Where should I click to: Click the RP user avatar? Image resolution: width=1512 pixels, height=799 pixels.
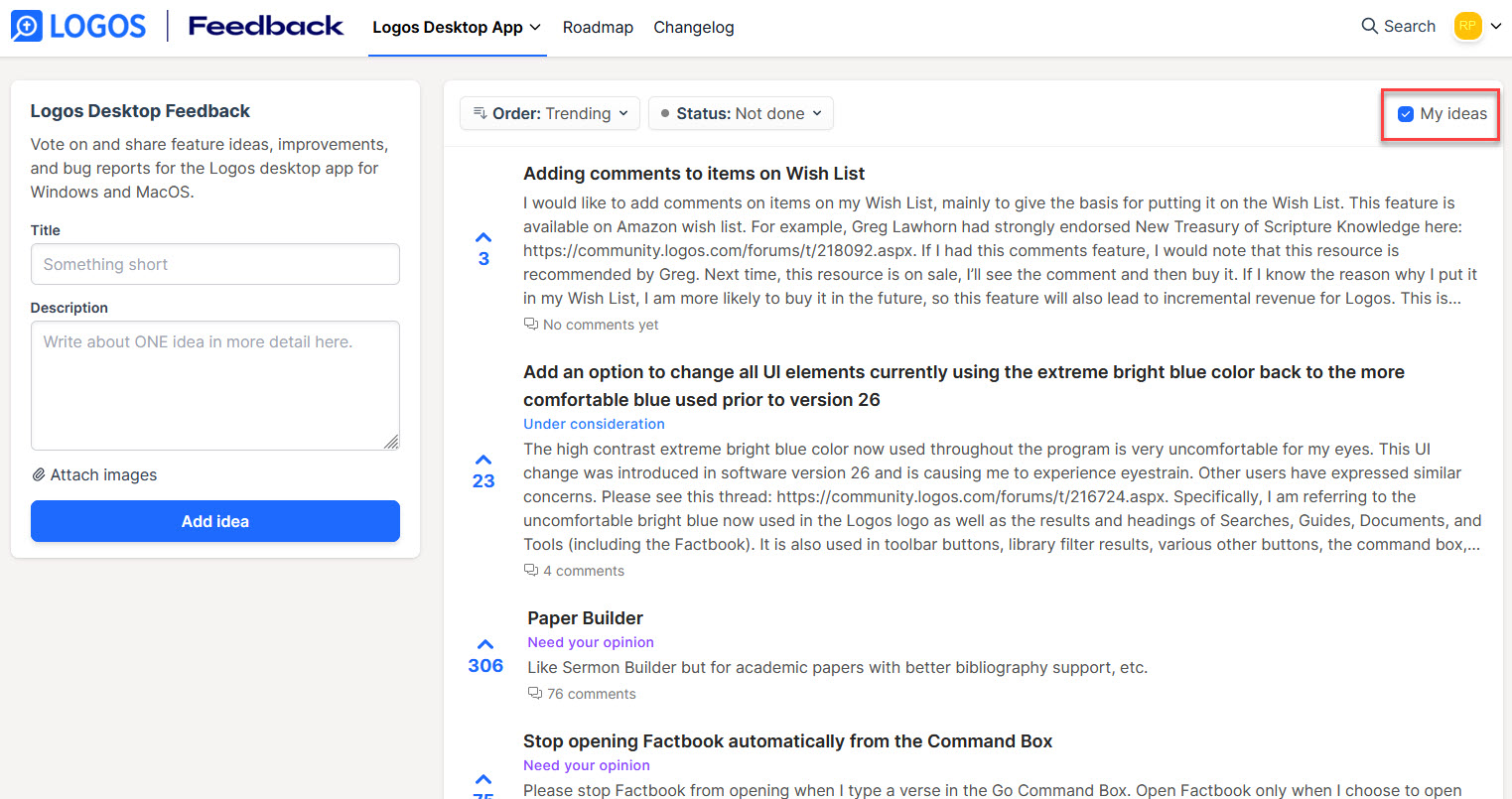pyautogui.click(x=1467, y=26)
